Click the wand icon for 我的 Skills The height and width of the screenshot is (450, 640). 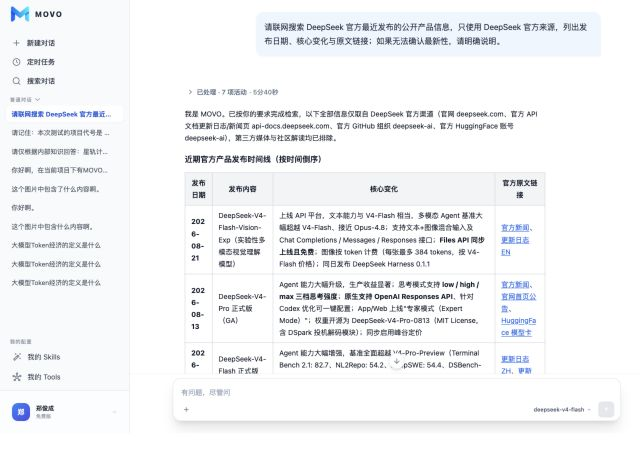pos(17,357)
